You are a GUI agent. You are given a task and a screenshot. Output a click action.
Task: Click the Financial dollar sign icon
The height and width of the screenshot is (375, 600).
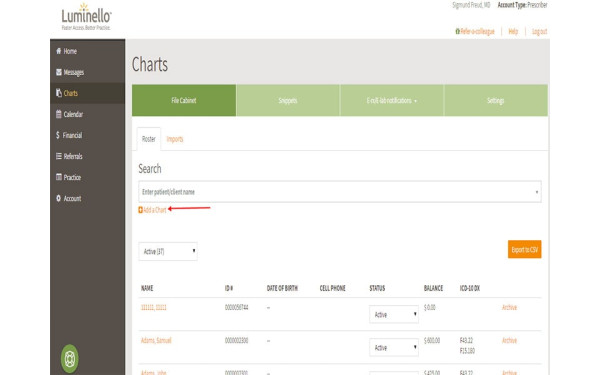click(x=58, y=135)
